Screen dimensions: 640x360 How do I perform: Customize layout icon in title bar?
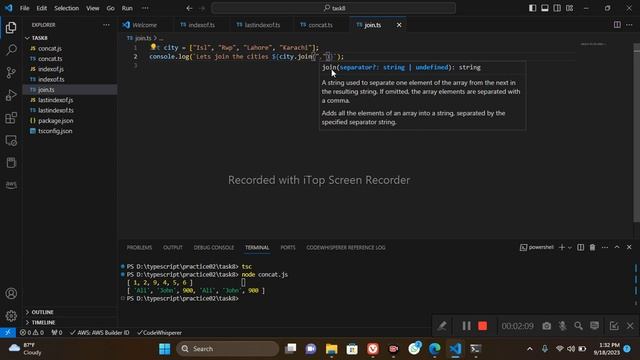pos(569,8)
